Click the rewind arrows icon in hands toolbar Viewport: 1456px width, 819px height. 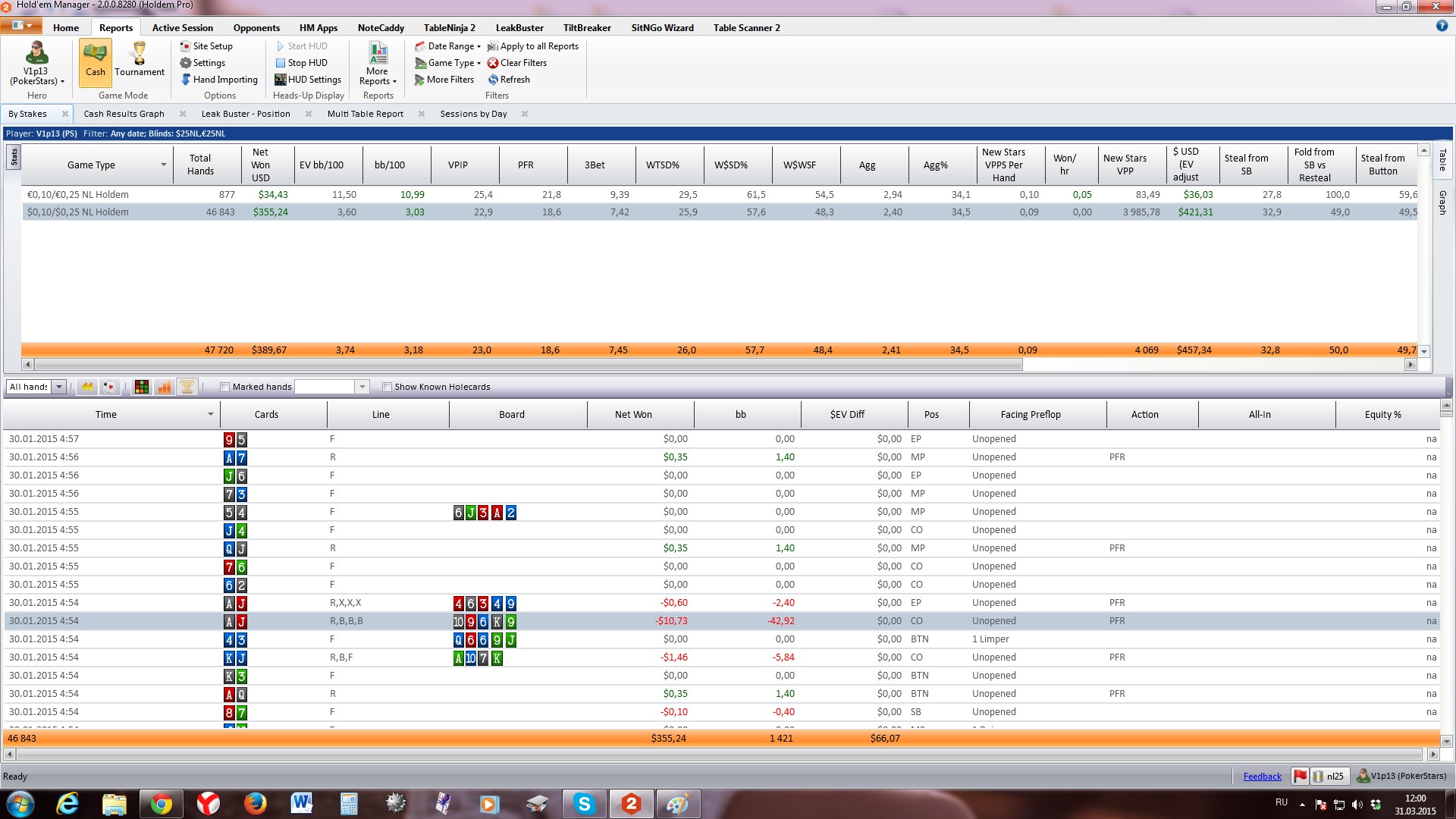click(x=88, y=387)
